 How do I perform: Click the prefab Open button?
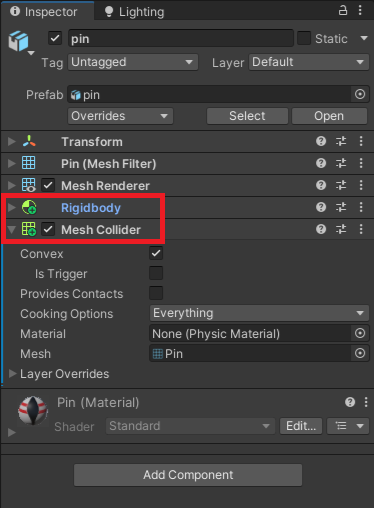tap(329, 116)
